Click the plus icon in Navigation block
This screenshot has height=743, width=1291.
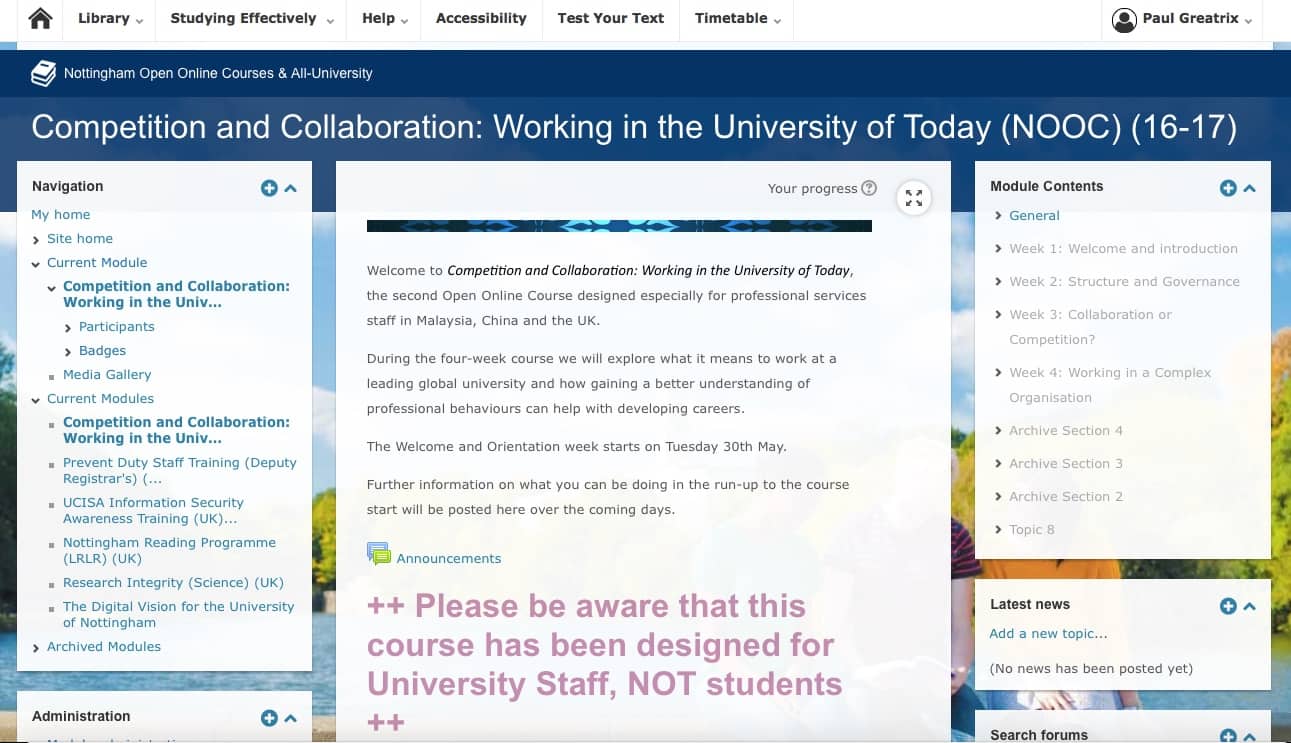(x=269, y=188)
